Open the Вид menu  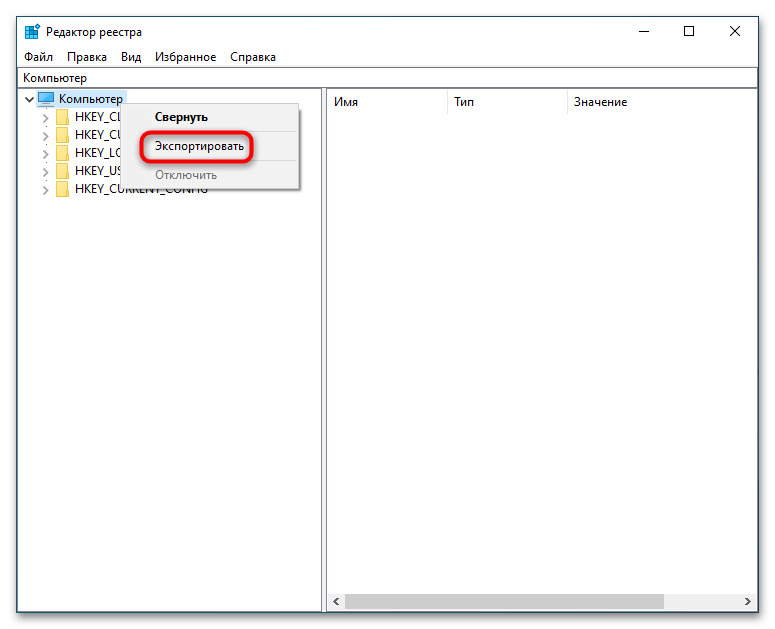(x=131, y=57)
